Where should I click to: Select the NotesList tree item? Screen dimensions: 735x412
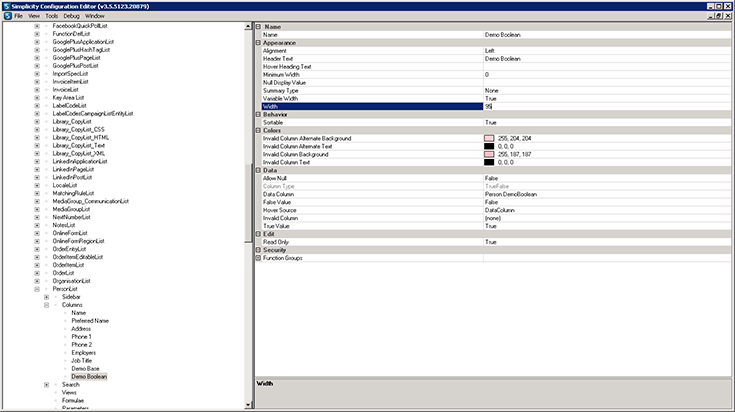pyautogui.click(x=64, y=225)
